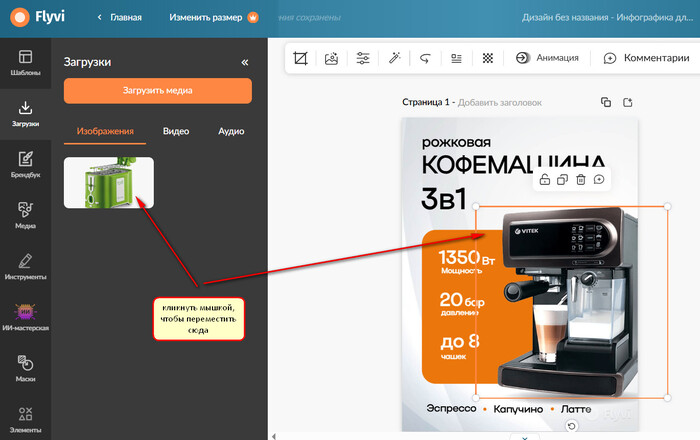Go back to Главная
This screenshot has width=700, height=440.
point(119,17)
